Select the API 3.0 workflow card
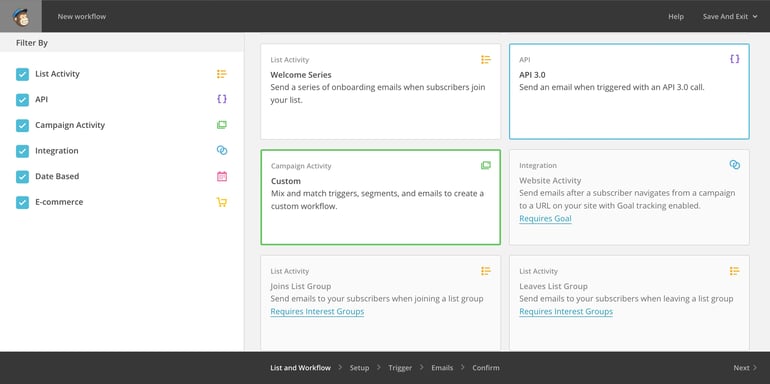The image size is (770, 384). coord(629,92)
